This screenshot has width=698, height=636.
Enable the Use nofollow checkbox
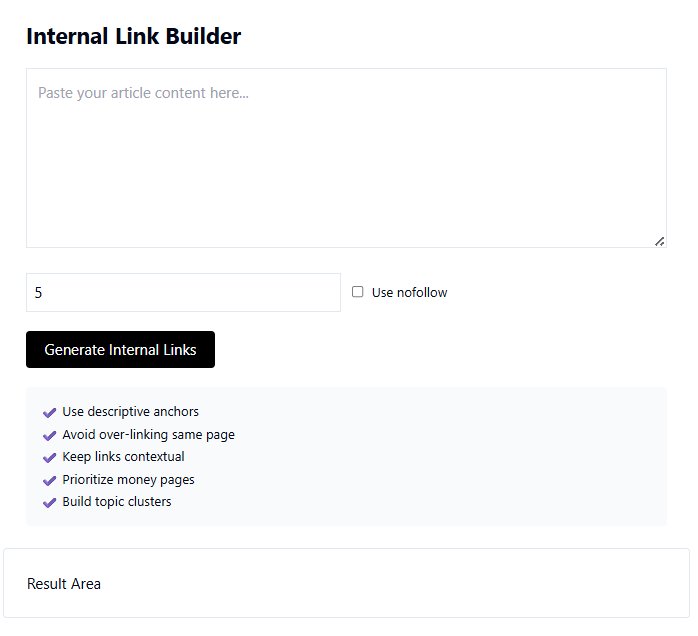click(358, 292)
